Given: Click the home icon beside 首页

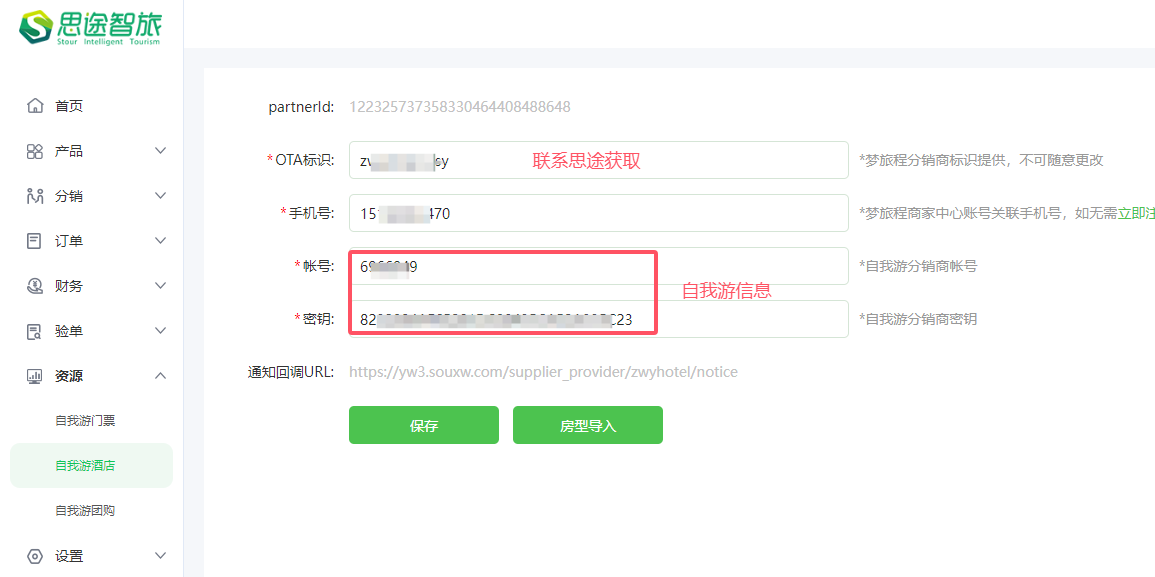Looking at the screenshot, I should coord(35,106).
